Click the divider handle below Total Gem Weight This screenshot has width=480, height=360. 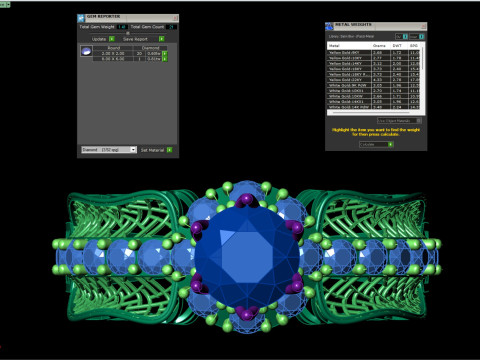click(128, 33)
